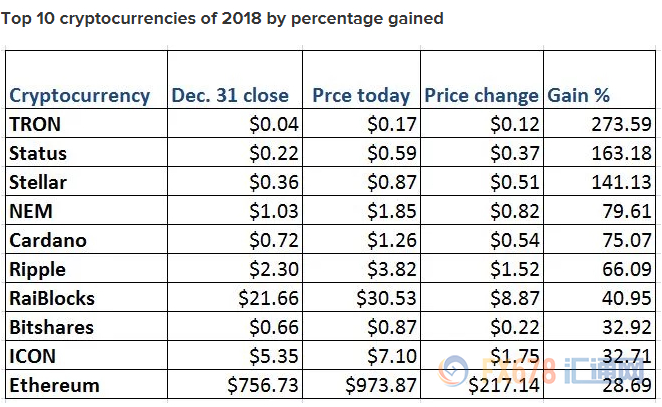Image resolution: width=662 pixels, height=407 pixels.
Task: Select the Cryptocurrency column header
Action: coord(80,96)
